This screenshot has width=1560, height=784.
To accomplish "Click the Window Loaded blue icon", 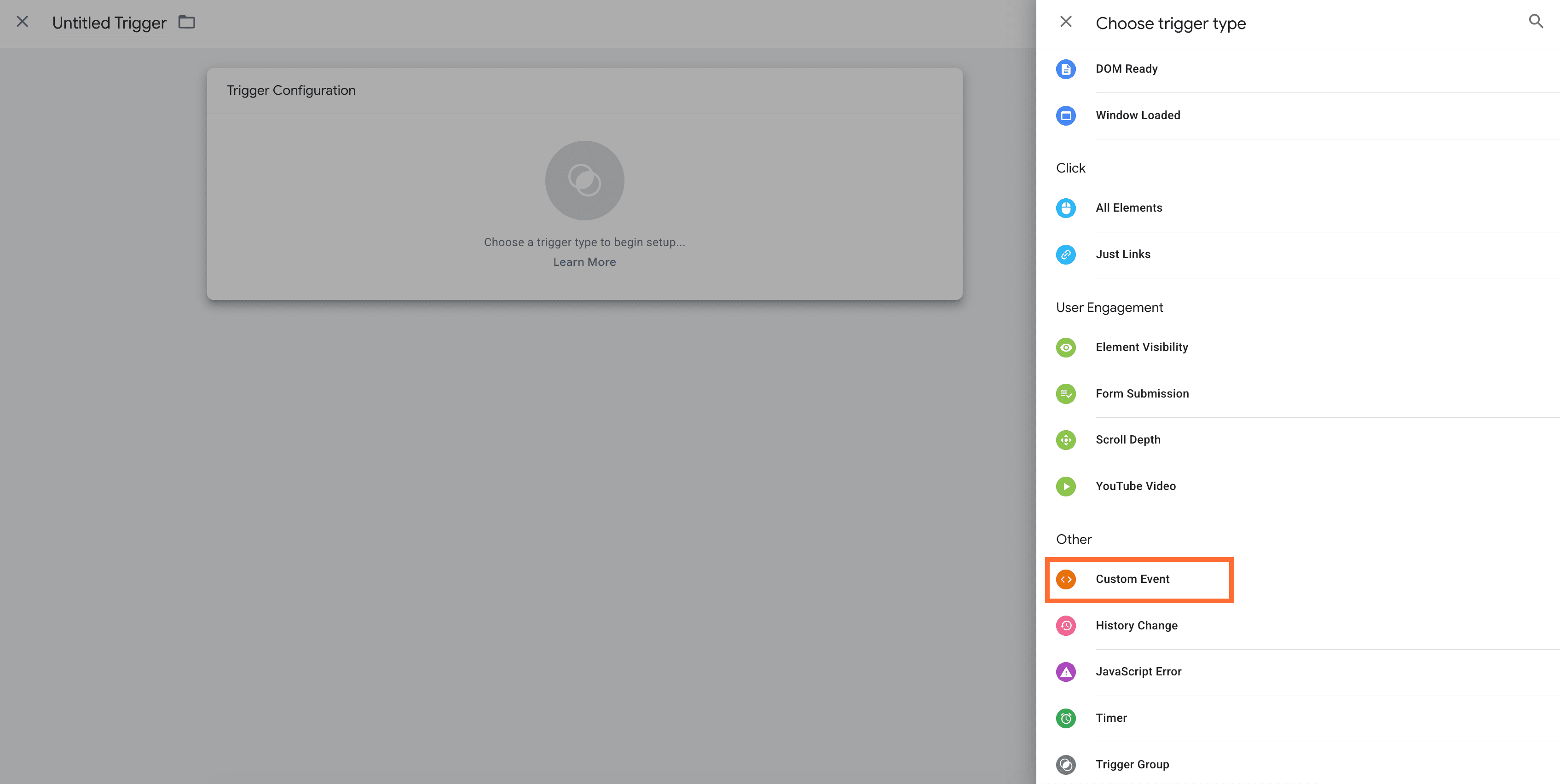I will pyautogui.click(x=1066, y=115).
